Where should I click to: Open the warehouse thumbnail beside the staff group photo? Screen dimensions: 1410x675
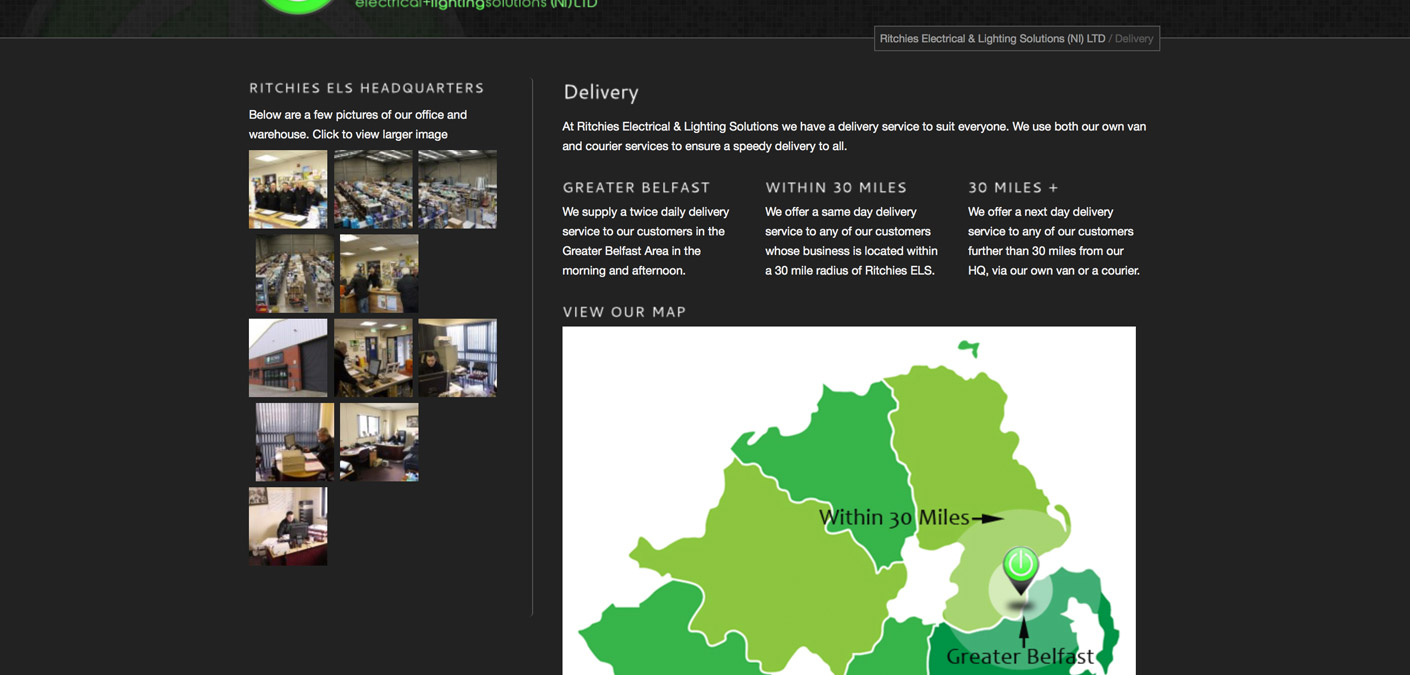click(373, 189)
